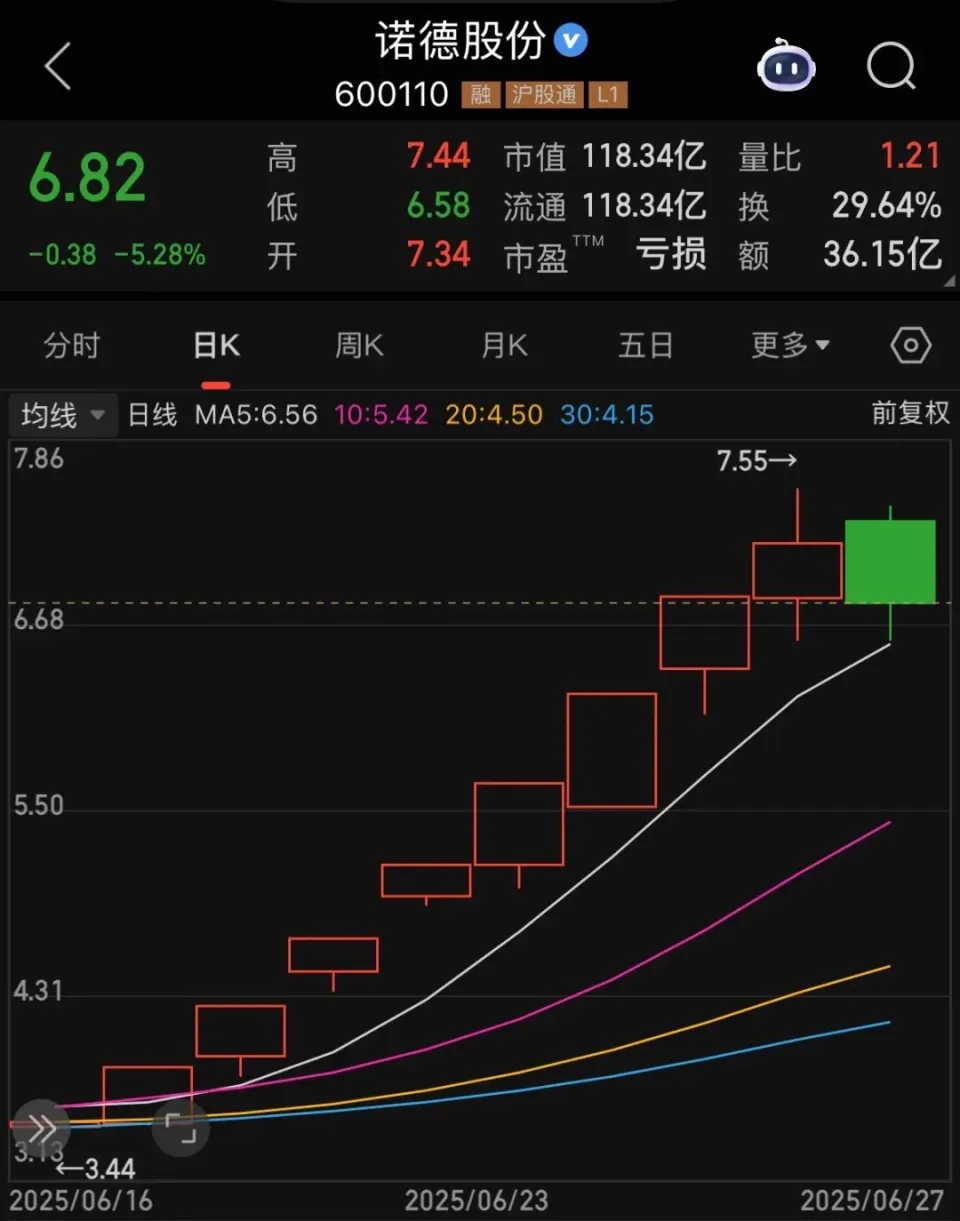Image resolution: width=960 pixels, height=1221 pixels.
Task: Open the 五日 chart tab
Action: (646, 346)
